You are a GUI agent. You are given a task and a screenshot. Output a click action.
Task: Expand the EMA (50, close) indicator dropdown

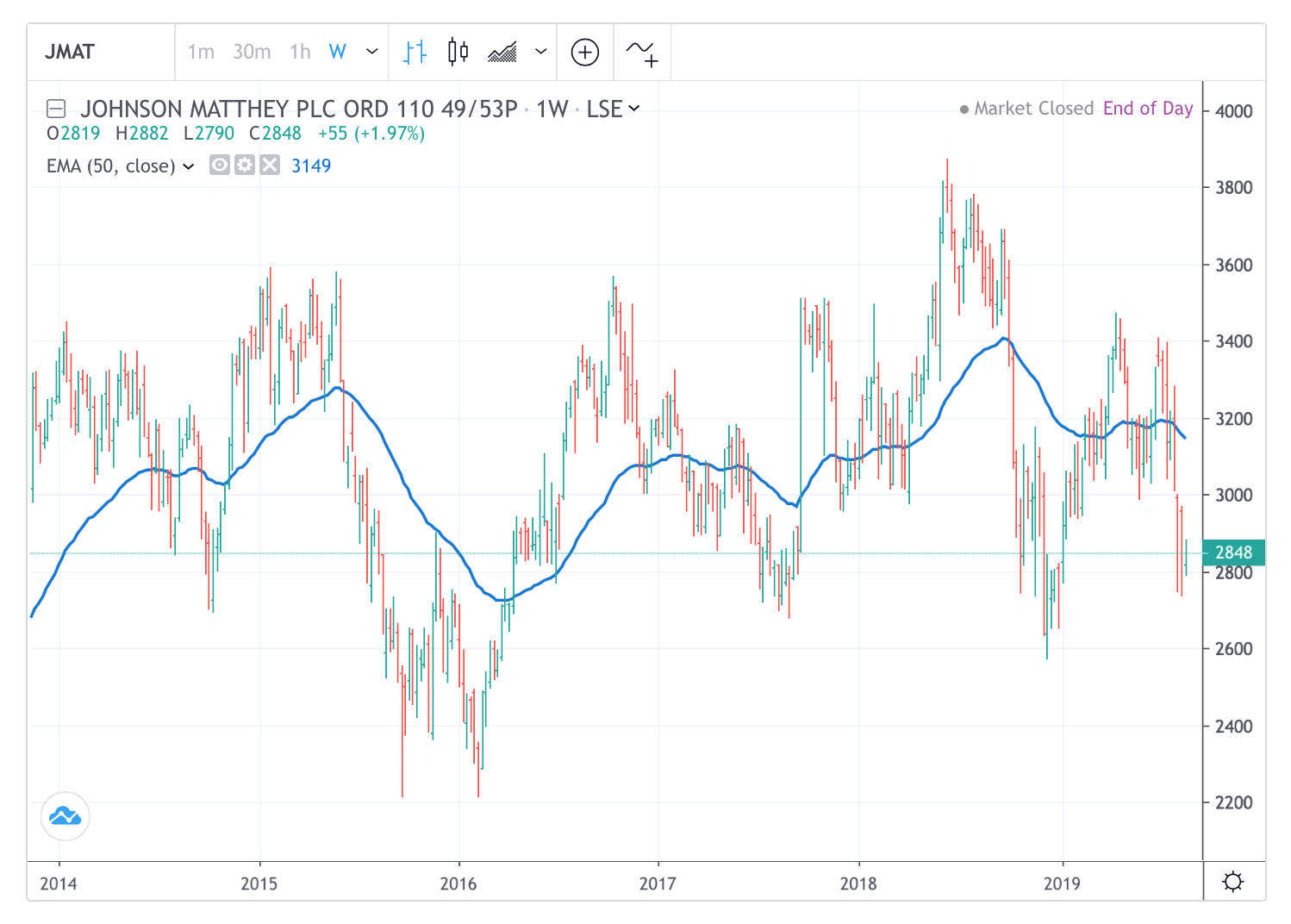(x=189, y=166)
